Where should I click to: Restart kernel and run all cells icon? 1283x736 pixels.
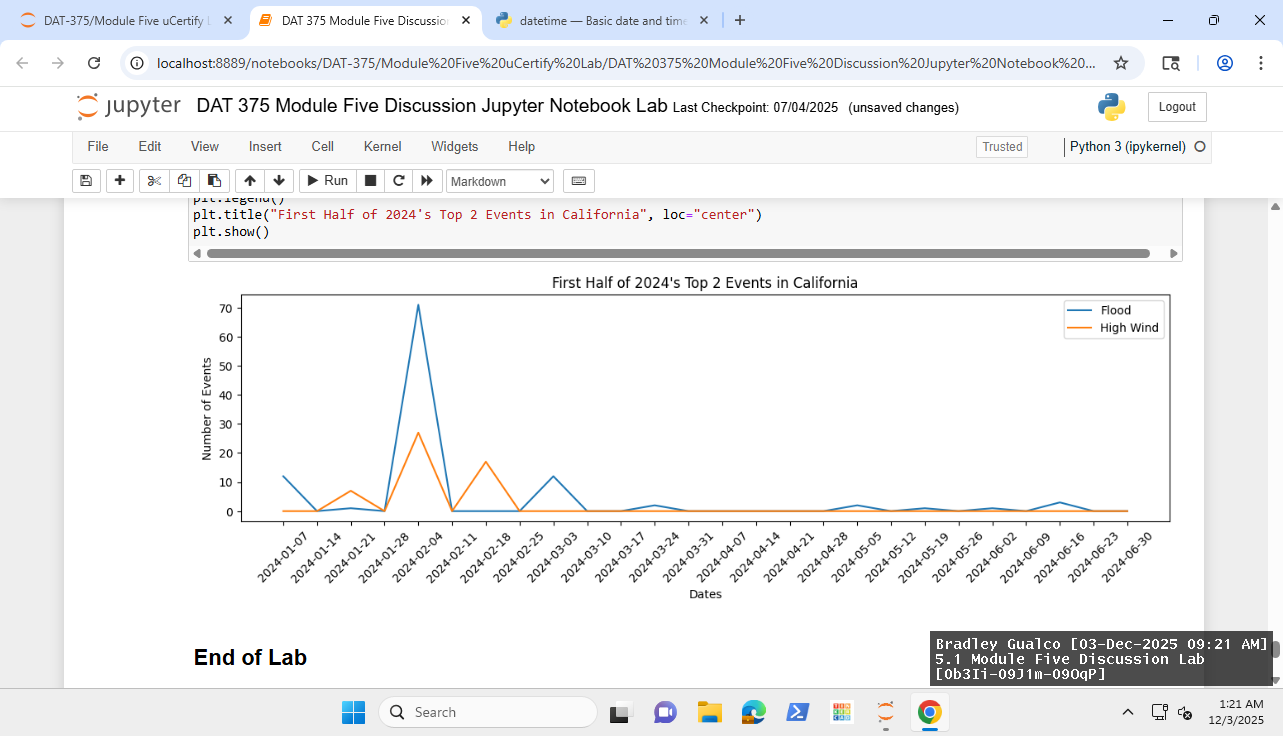point(427,181)
